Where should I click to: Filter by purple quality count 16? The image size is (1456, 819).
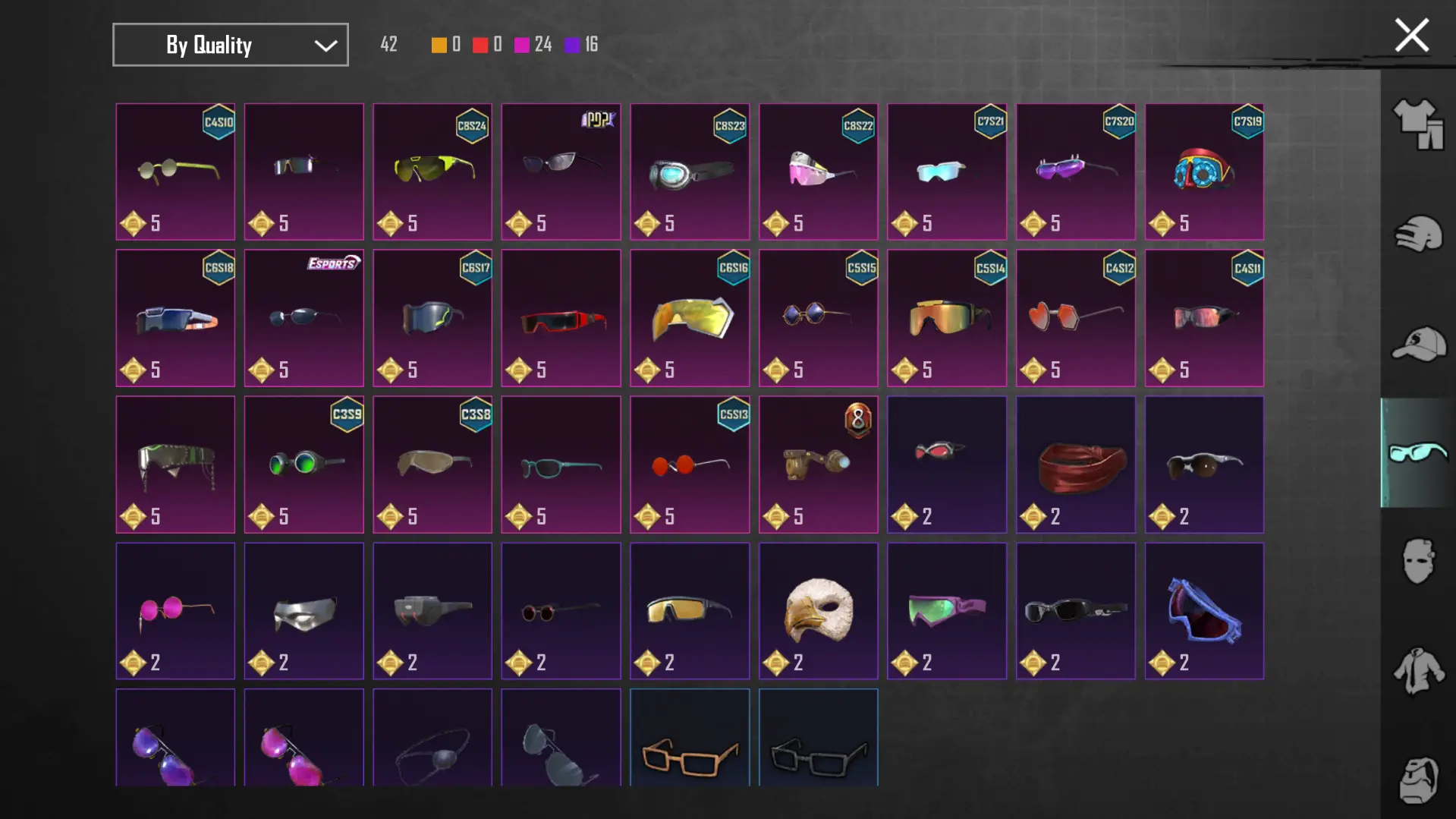point(582,45)
